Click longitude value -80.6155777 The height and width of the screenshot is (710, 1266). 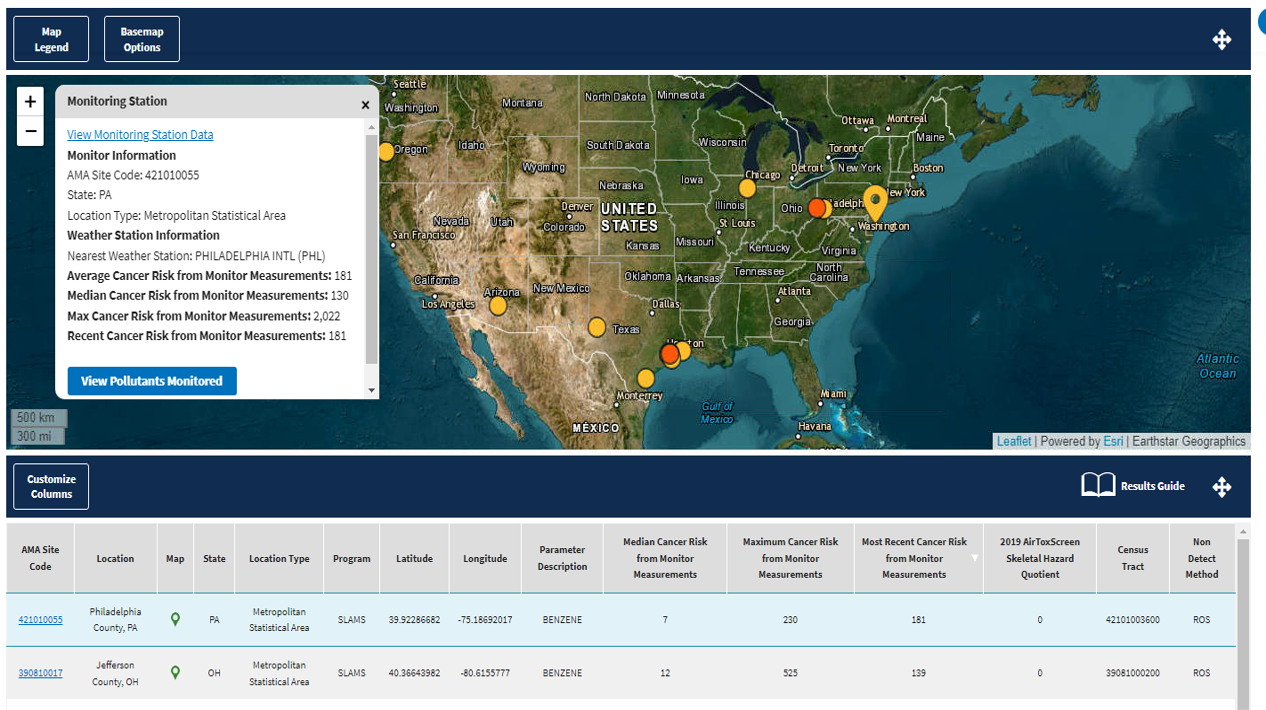(x=485, y=673)
